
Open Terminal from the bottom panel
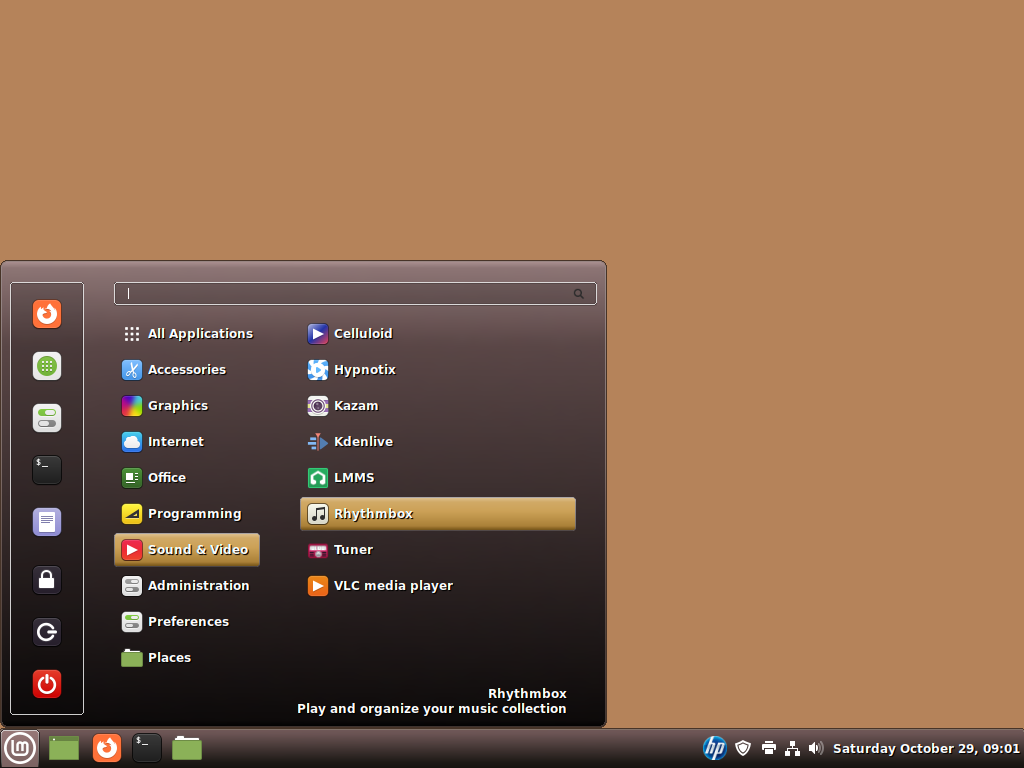pyautogui.click(x=146, y=748)
